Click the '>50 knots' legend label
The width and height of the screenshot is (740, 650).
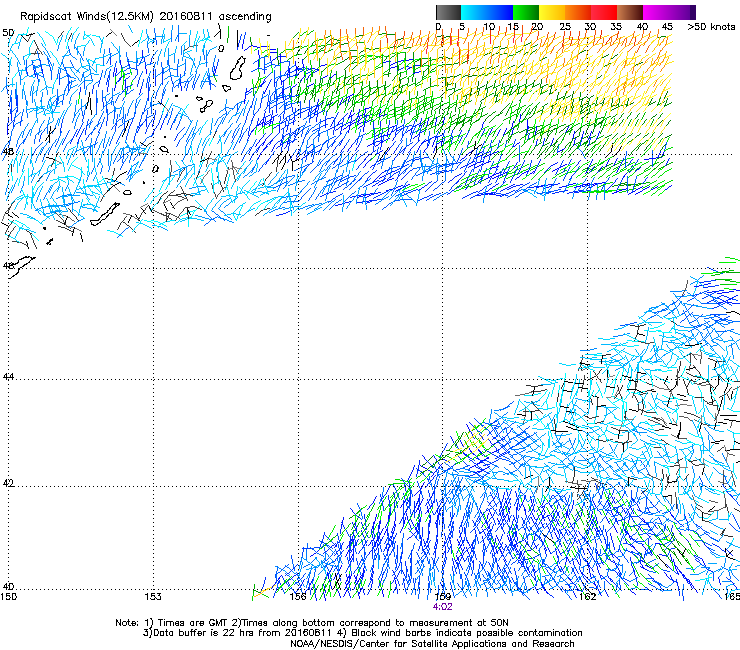coord(711,27)
